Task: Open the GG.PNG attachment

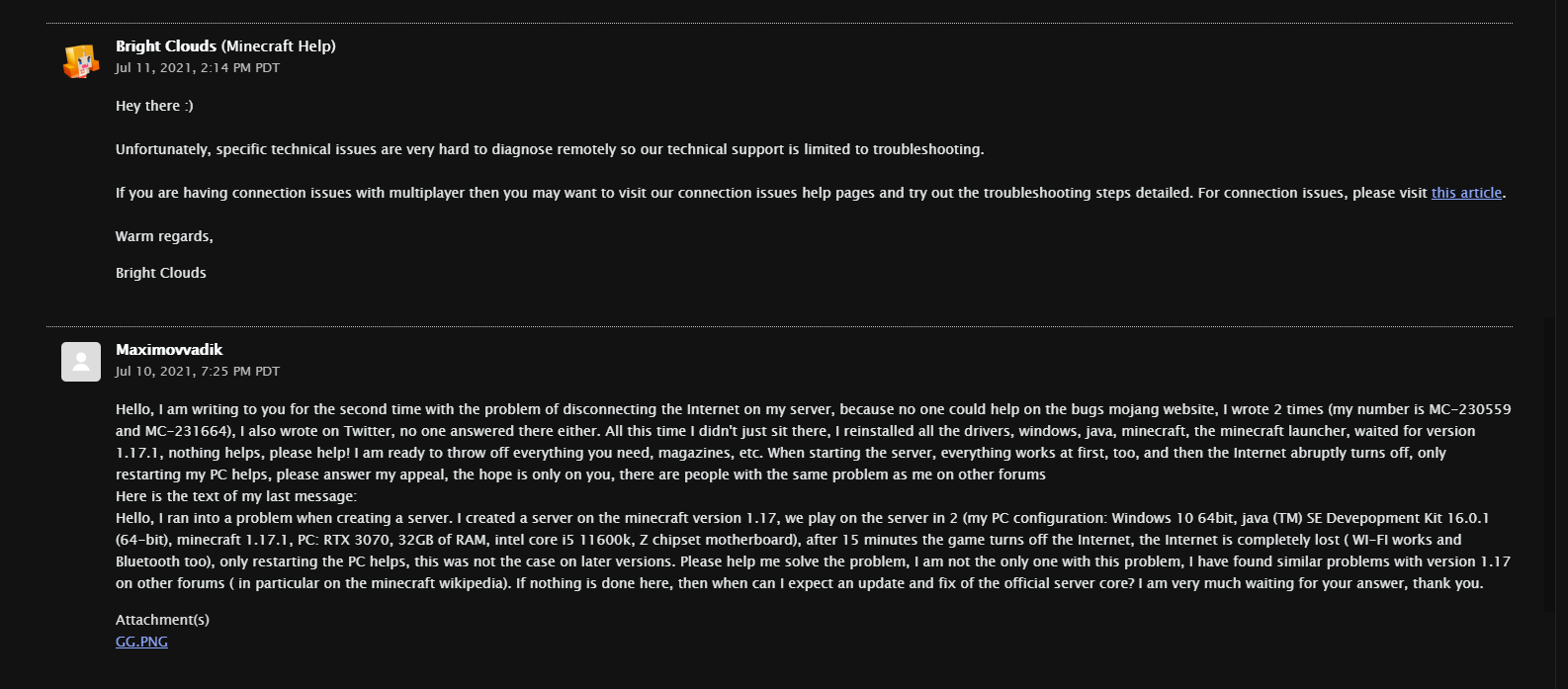Action: (141, 642)
